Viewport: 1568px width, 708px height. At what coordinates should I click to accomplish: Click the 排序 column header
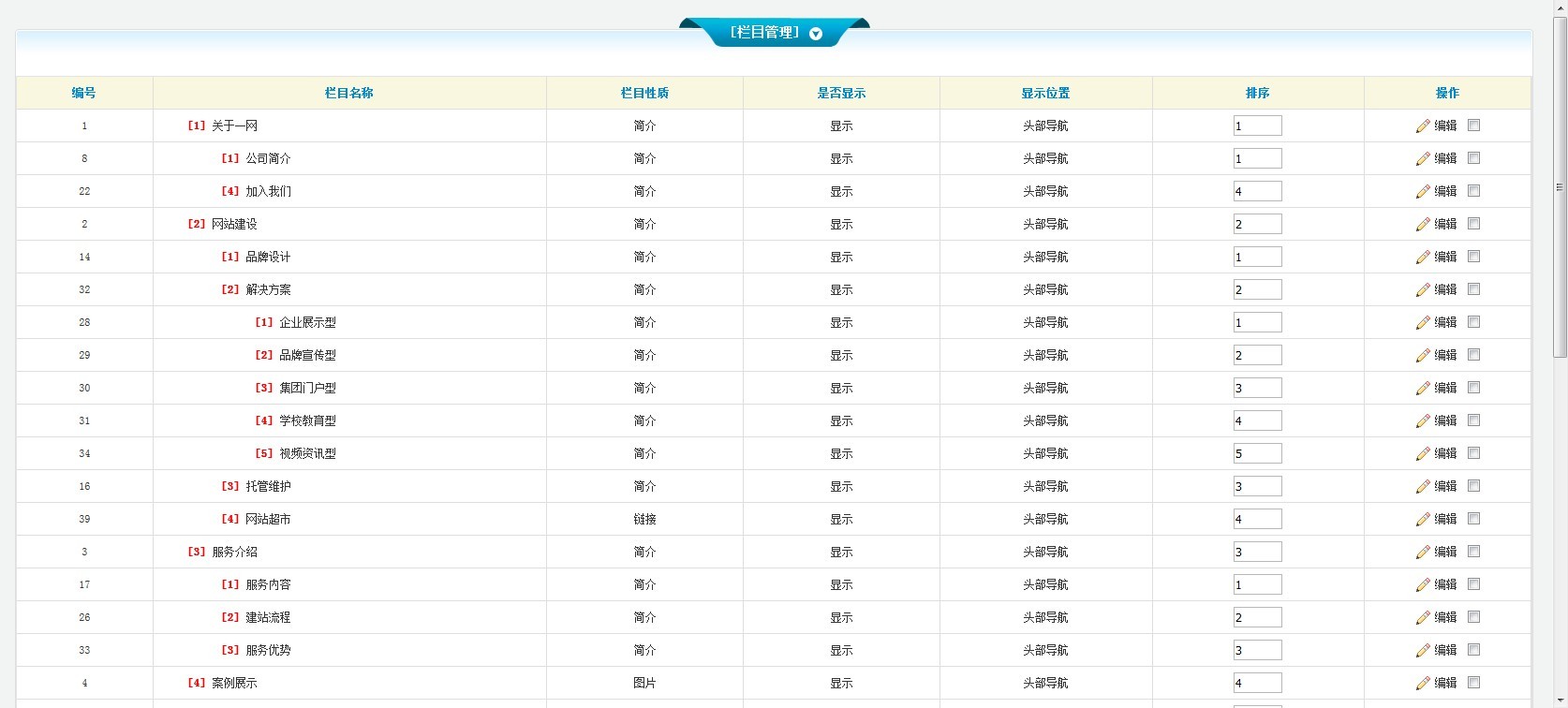pos(1257,93)
